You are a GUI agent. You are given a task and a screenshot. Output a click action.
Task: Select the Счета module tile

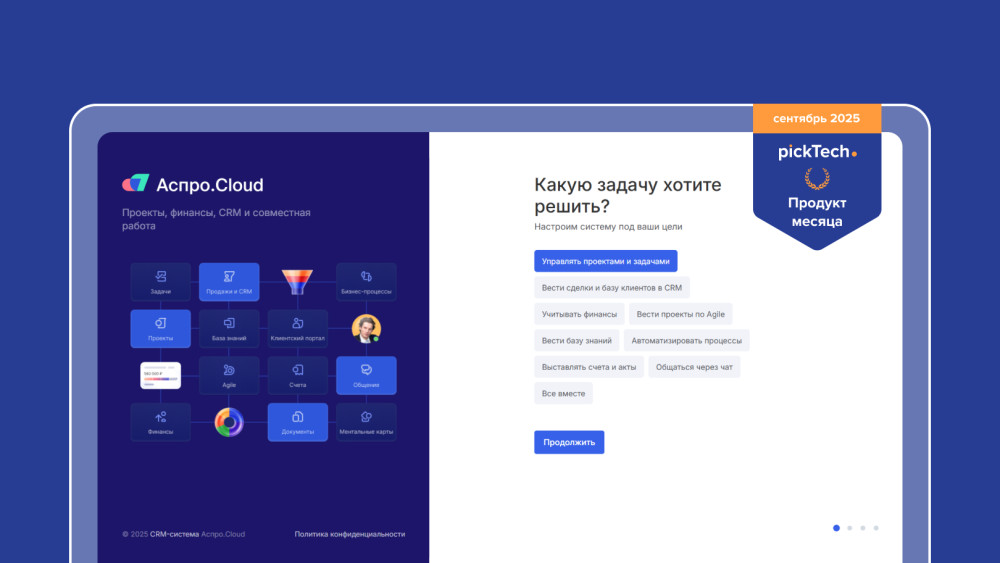tap(298, 376)
